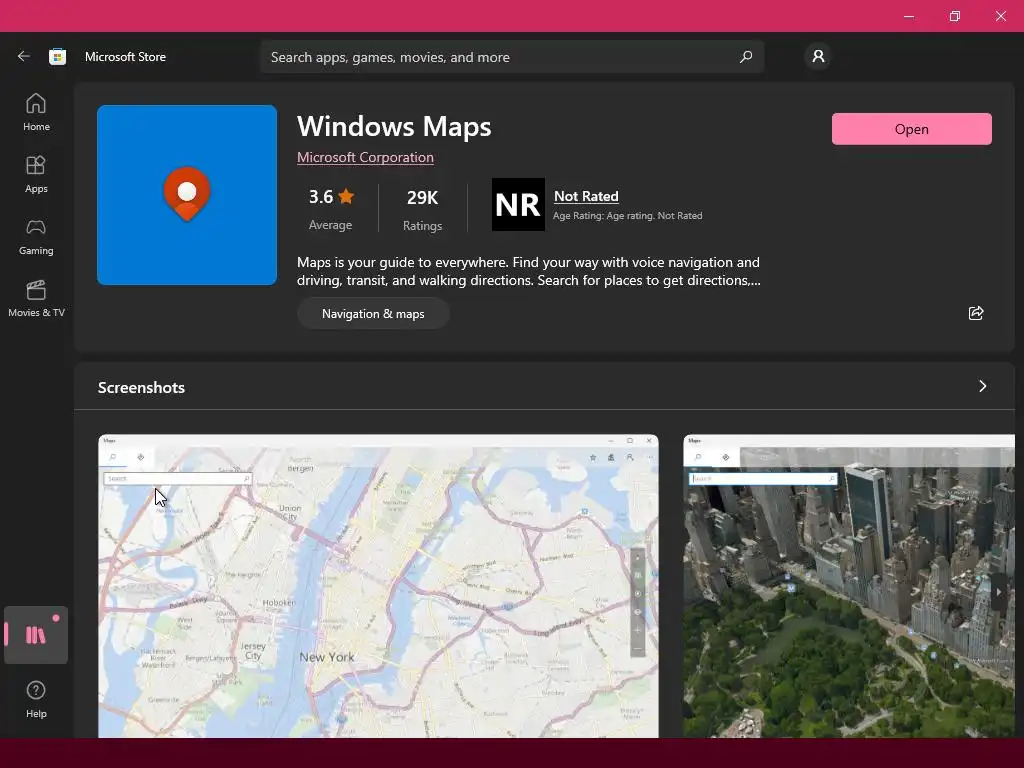Click the Microsoft Store logo icon

point(57,57)
